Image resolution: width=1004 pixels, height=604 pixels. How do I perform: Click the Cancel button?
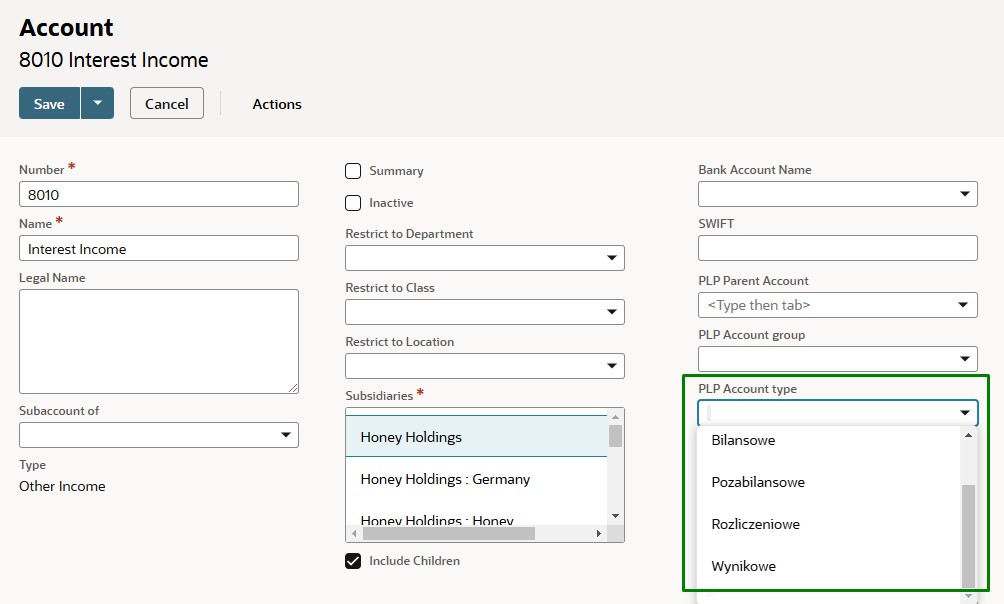167,104
